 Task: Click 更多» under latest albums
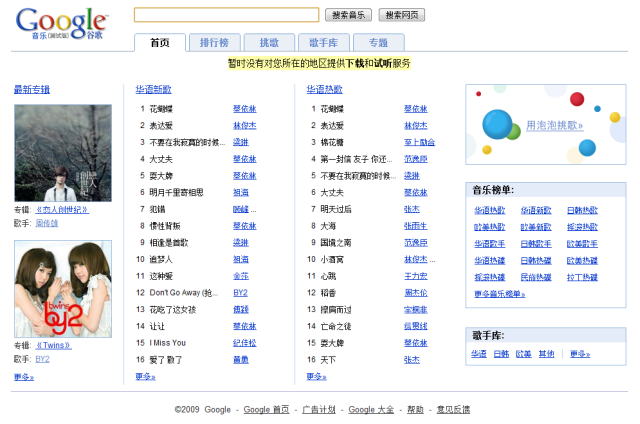pyautogui.click(x=24, y=377)
